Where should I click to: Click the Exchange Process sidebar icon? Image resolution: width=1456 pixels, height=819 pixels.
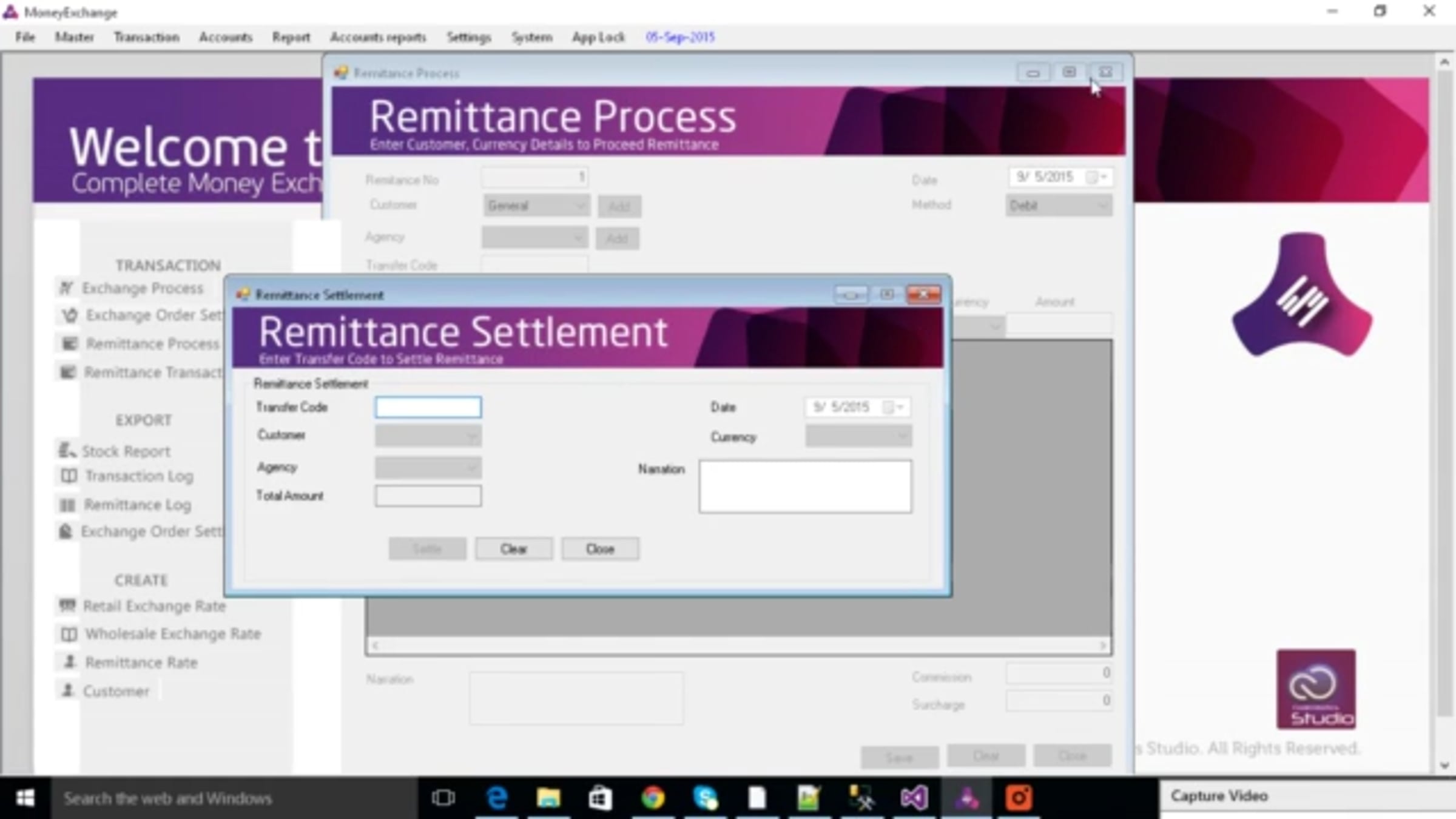(66, 288)
